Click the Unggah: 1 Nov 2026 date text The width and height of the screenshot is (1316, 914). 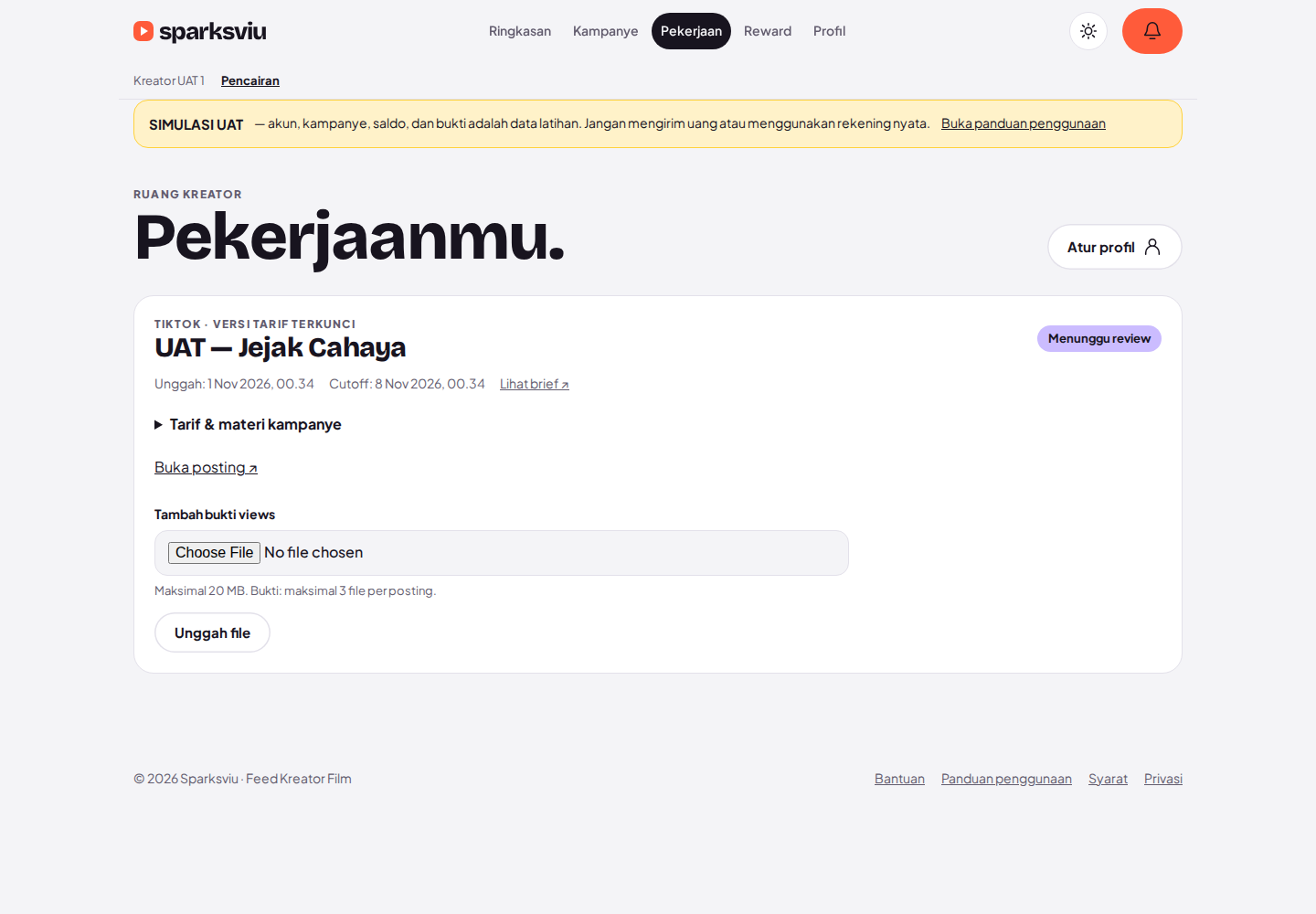coord(234,384)
